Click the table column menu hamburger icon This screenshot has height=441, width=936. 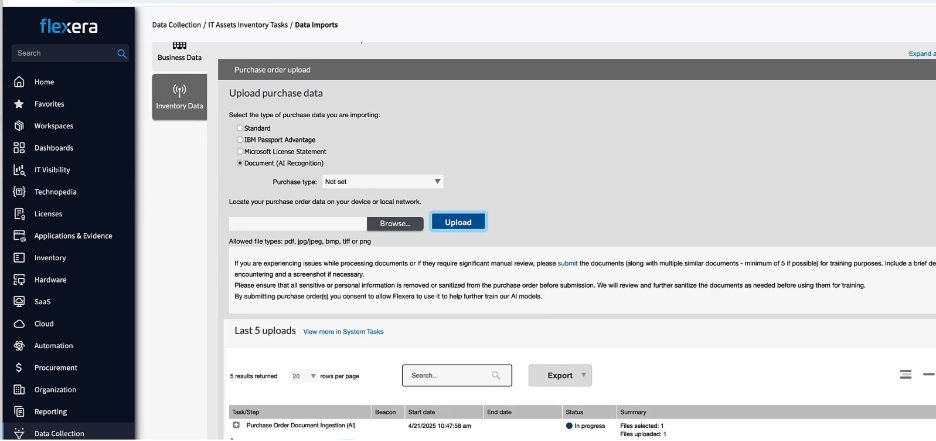point(906,375)
